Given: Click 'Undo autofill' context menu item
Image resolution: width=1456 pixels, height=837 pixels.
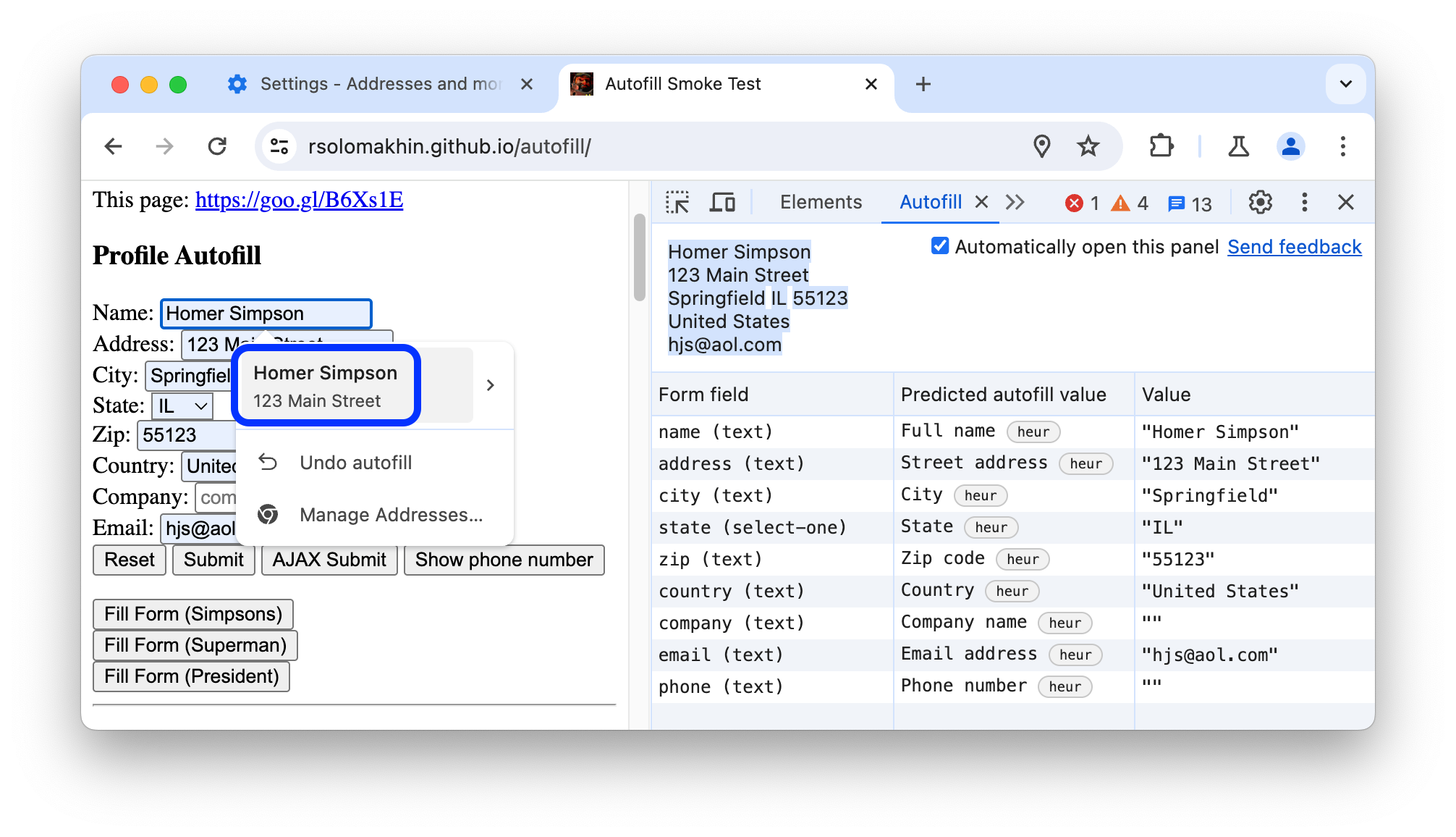Looking at the screenshot, I should tap(355, 462).
